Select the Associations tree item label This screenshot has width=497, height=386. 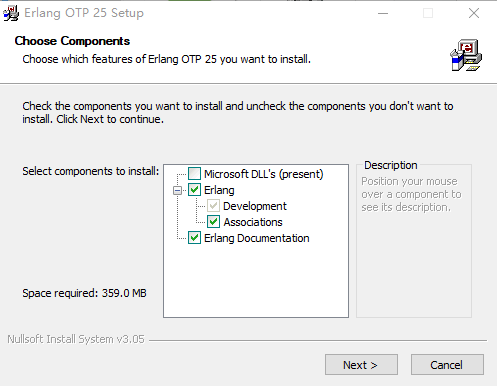click(x=253, y=222)
